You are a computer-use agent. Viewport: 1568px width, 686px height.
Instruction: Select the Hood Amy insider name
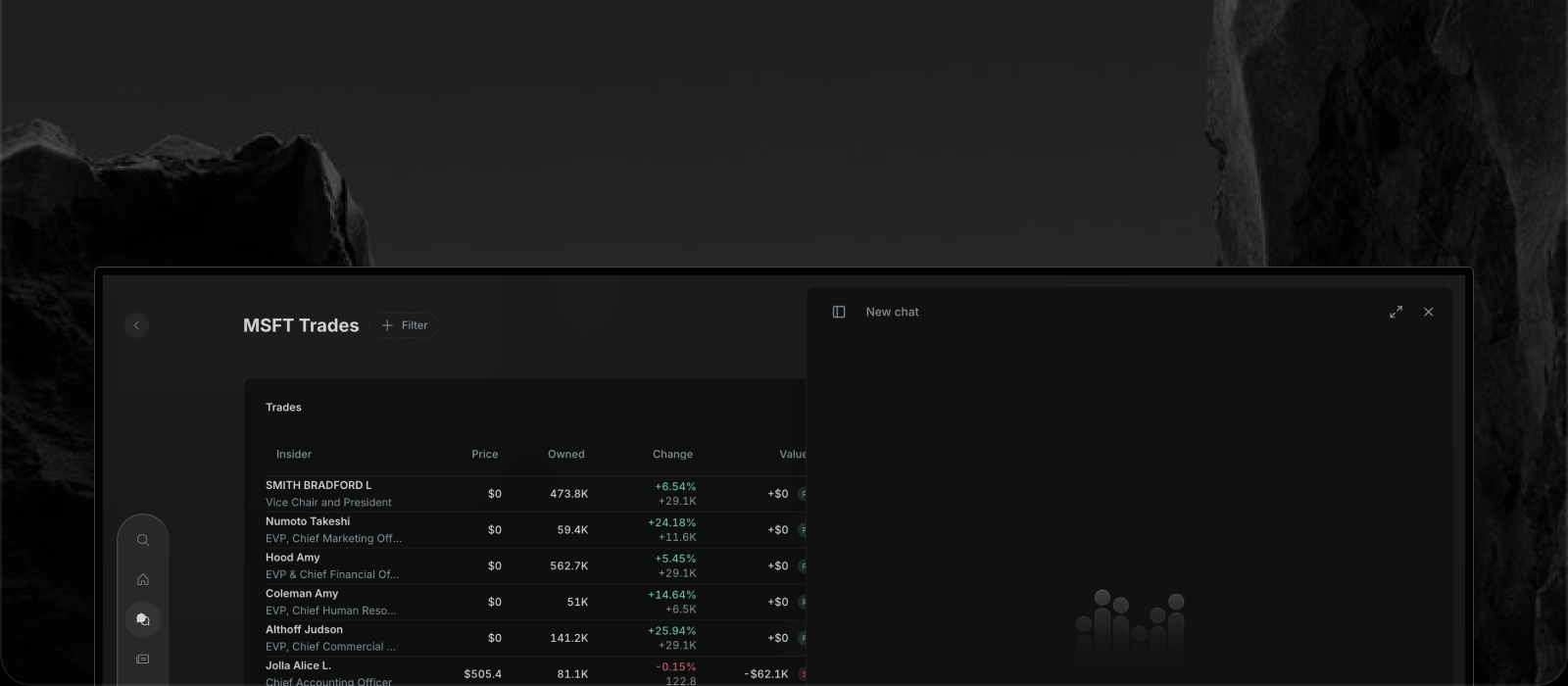(x=293, y=558)
